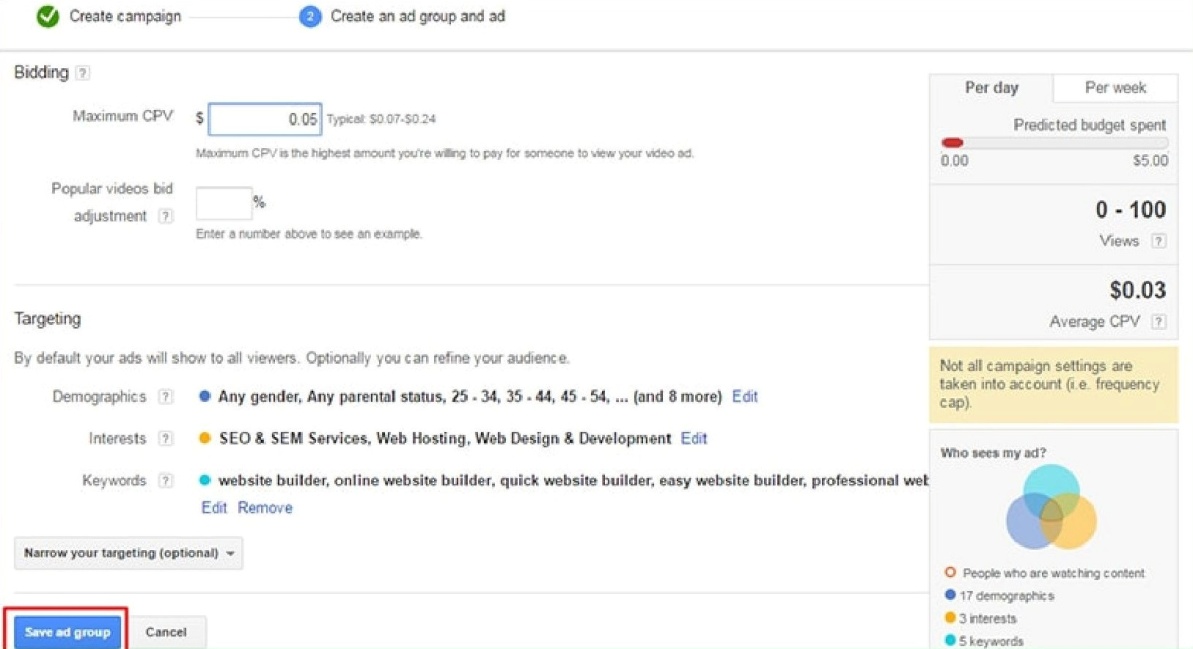Click the Popular videos bid adjustment field
This screenshot has width=1193, height=649.
coord(224,203)
